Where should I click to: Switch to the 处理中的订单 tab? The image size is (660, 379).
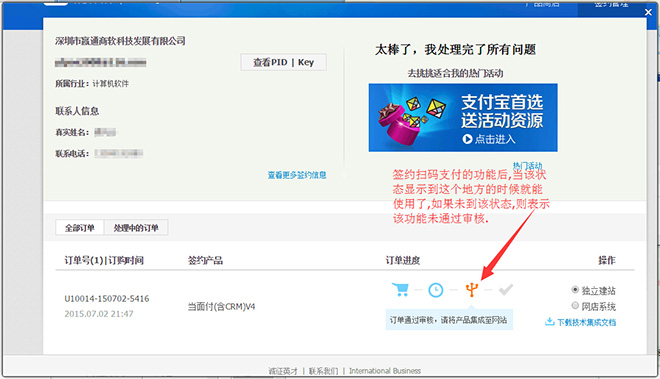pos(136,228)
